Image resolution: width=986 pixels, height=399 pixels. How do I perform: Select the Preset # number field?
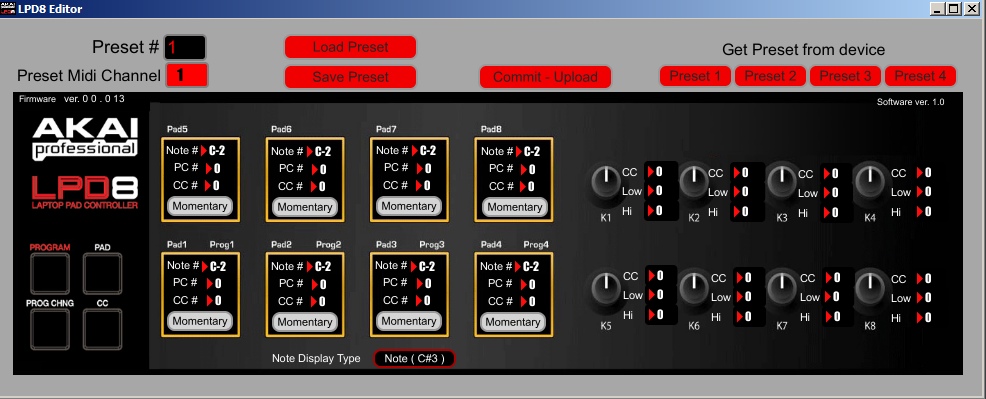point(185,47)
